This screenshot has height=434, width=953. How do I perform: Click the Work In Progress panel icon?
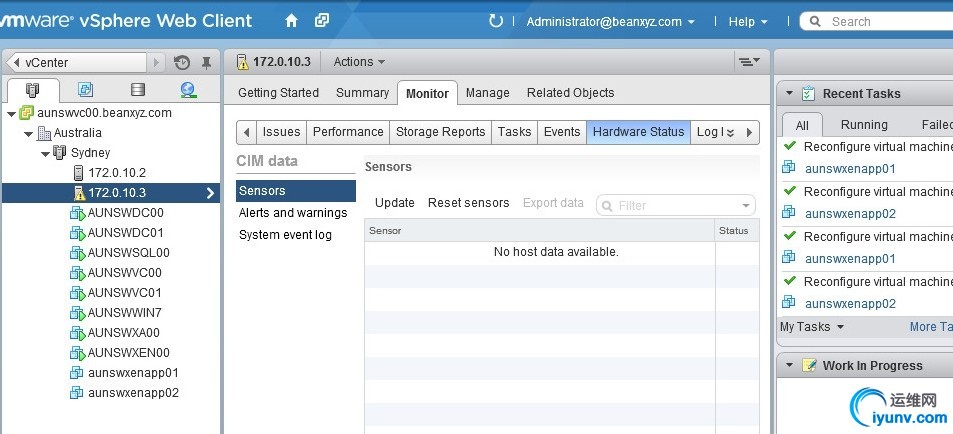[808, 365]
